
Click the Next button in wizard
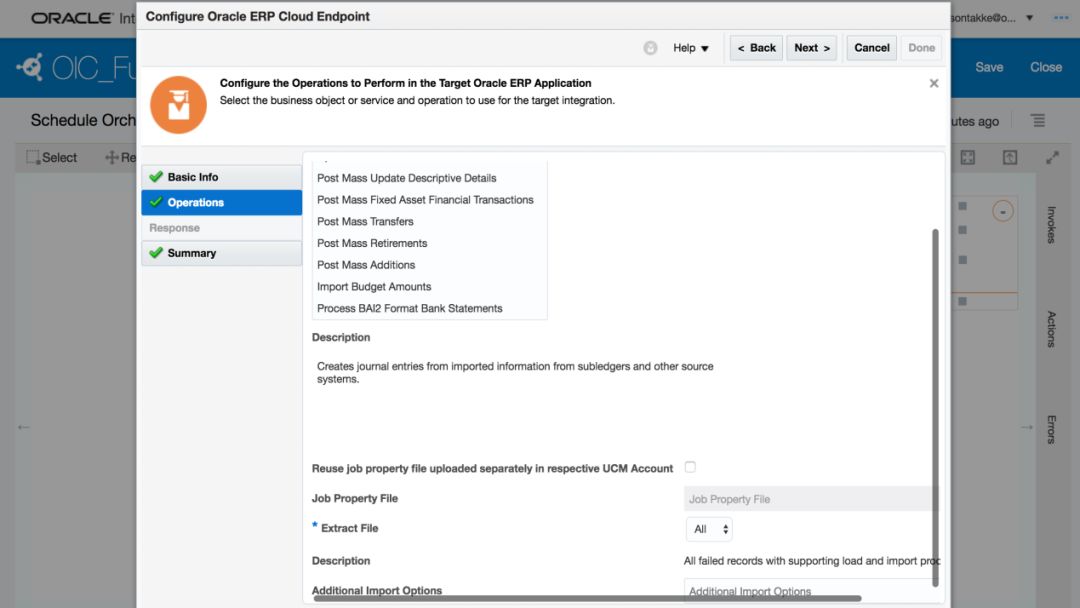811,48
